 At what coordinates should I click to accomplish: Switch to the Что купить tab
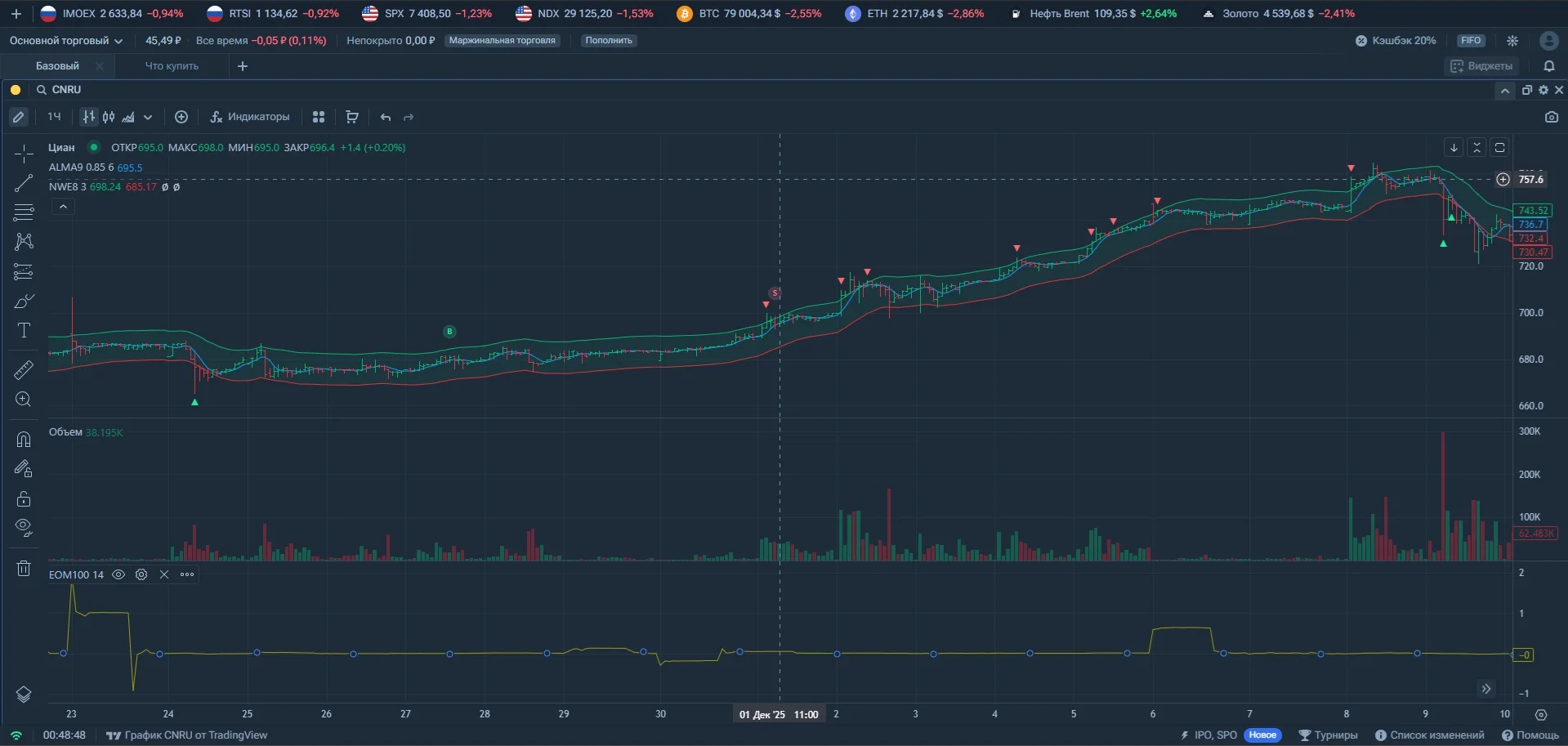pos(172,66)
